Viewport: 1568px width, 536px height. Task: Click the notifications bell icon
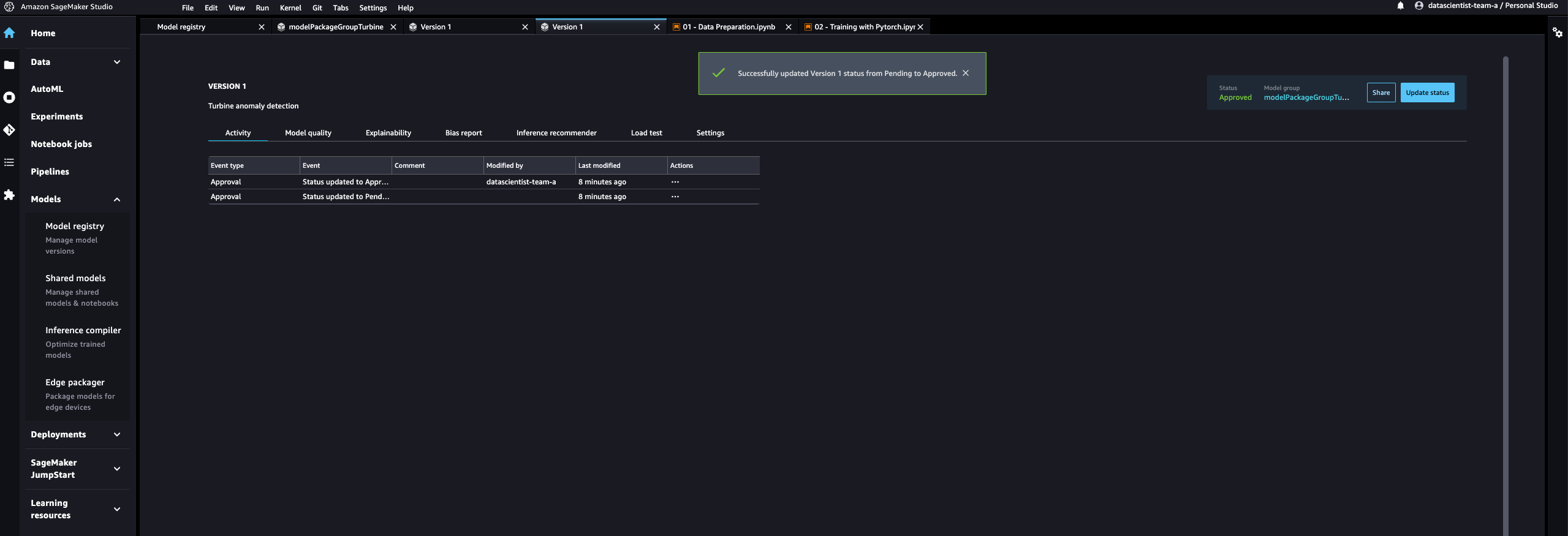coord(1400,6)
